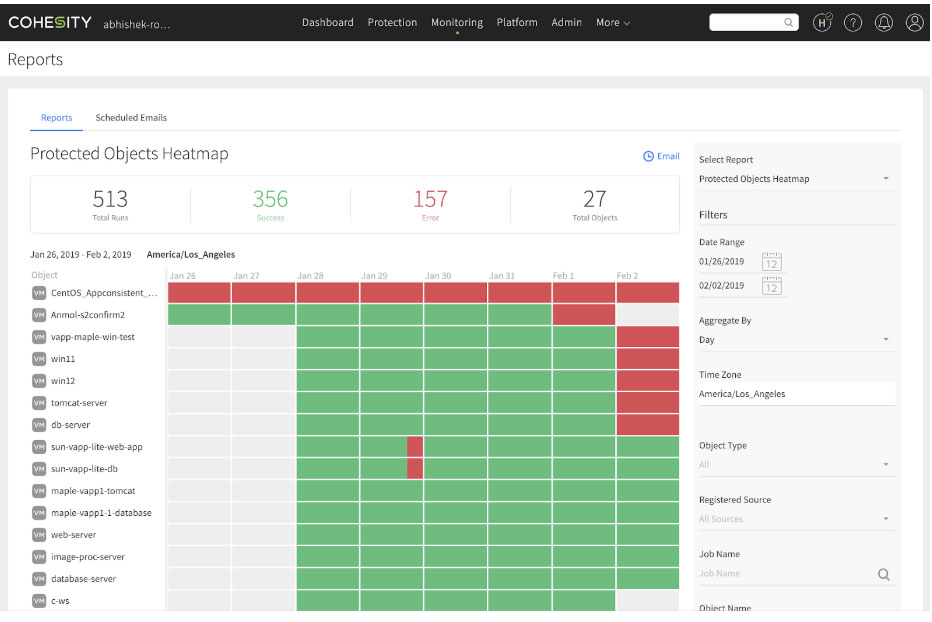Open the Protection menu
This screenshot has width=932, height=622.
392,22
